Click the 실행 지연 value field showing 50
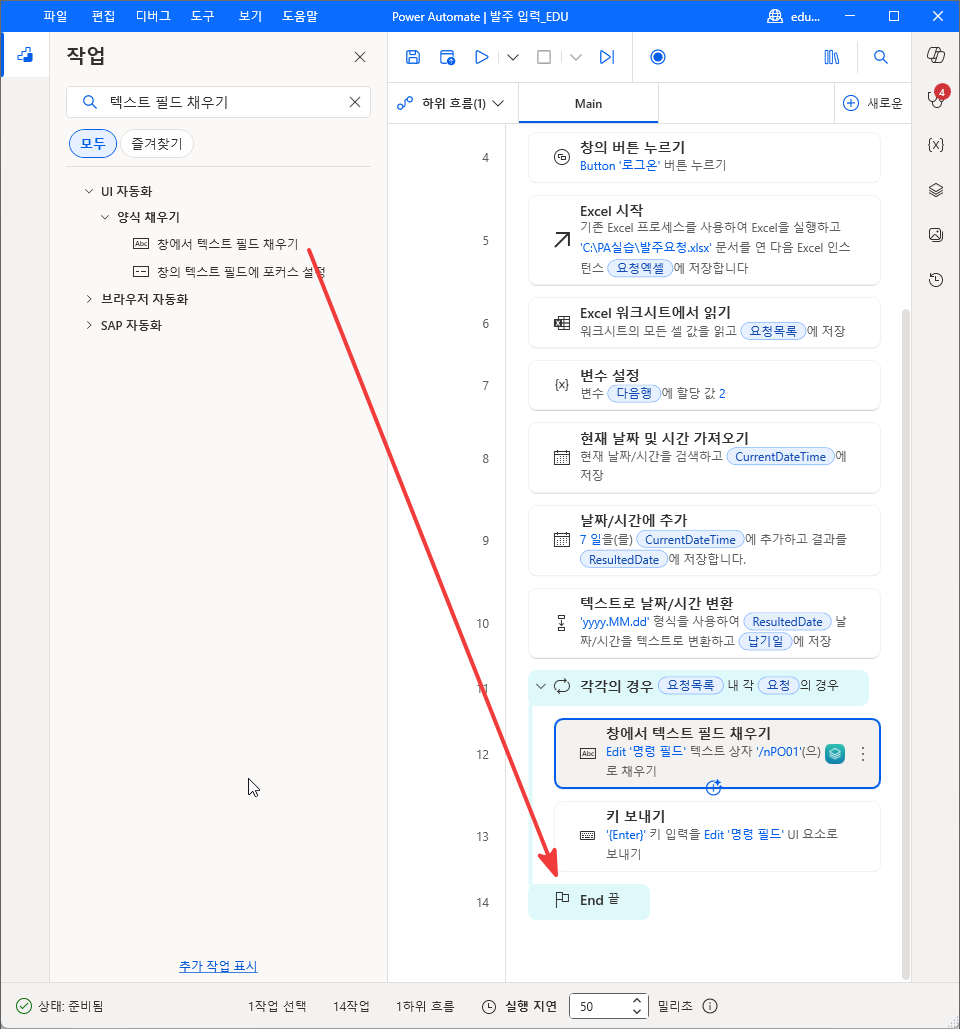 coord(600,1006)
